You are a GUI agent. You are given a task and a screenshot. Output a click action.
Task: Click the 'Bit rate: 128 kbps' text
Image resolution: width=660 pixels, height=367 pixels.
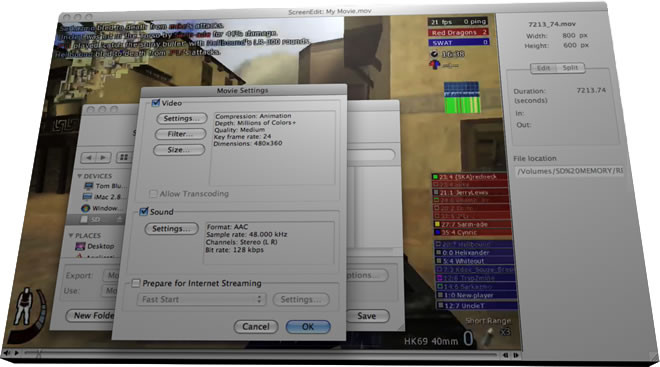pyautogui.click(x=234, y=250)
